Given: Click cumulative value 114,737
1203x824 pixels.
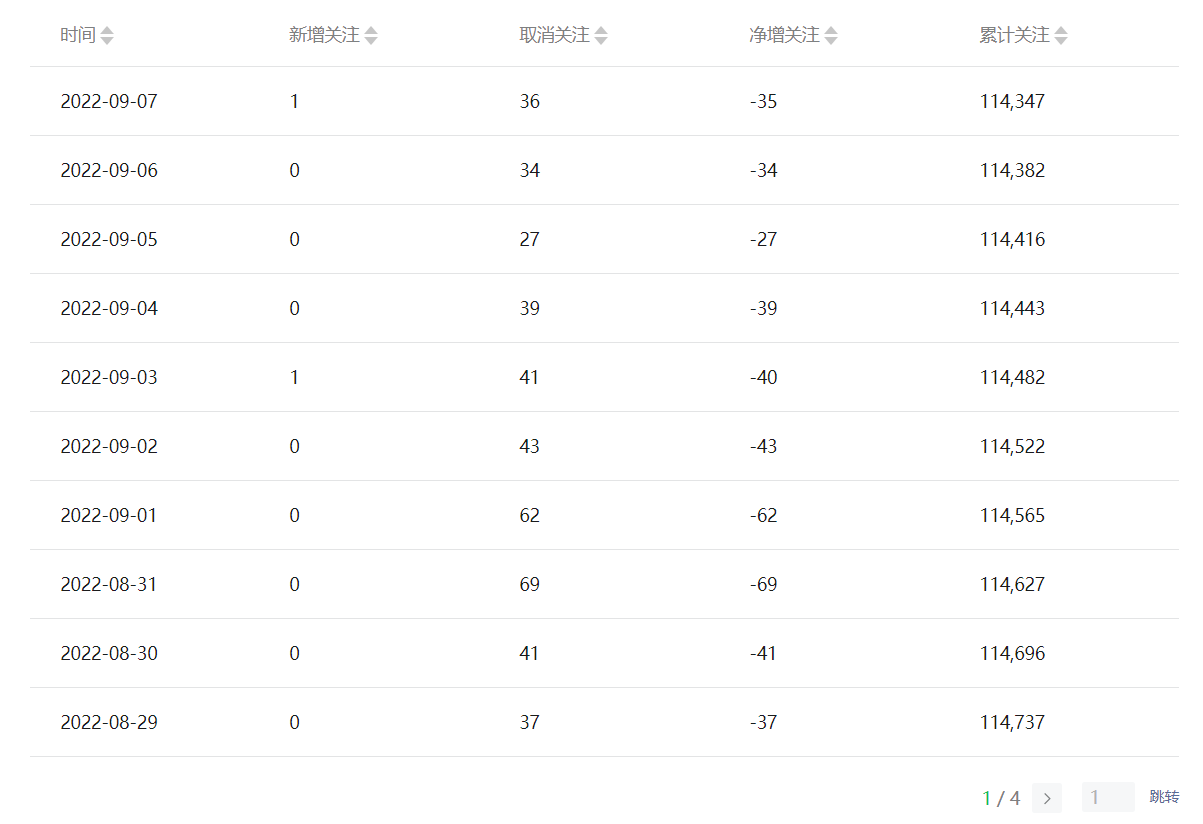Looking at the screenshot, I should point(1013,722).
